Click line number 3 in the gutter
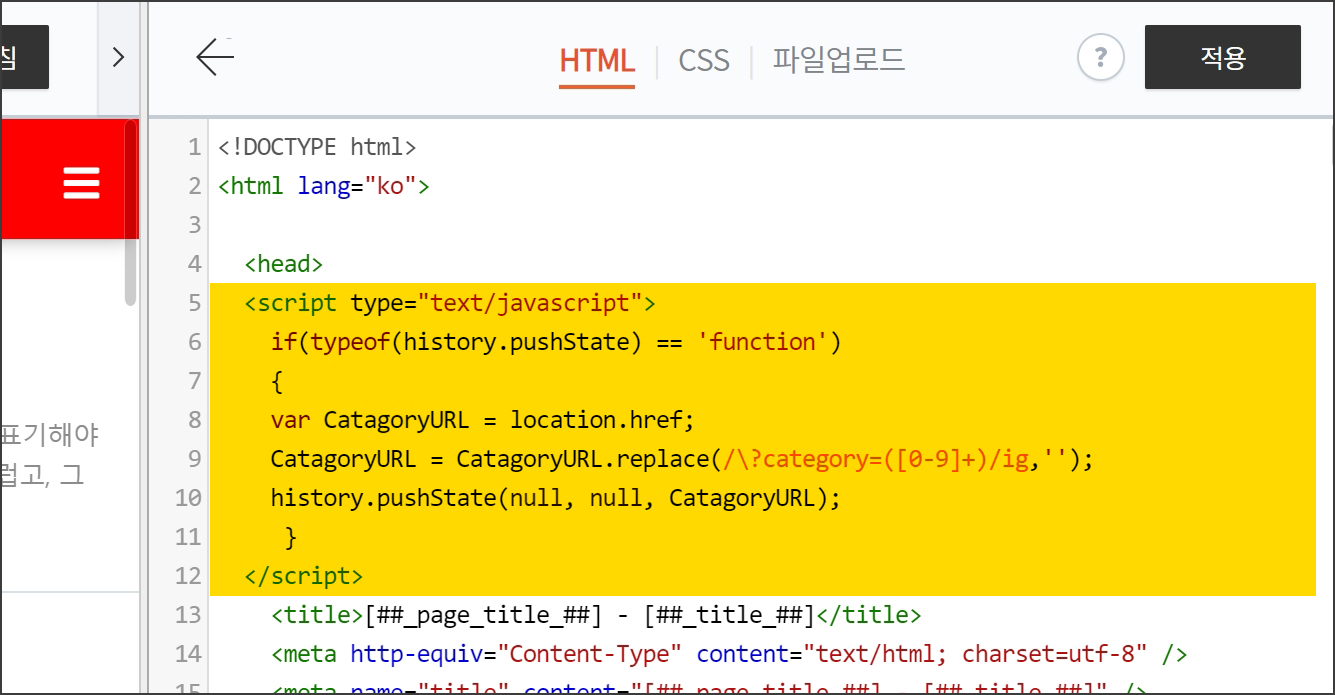 (x=194, y=225)
